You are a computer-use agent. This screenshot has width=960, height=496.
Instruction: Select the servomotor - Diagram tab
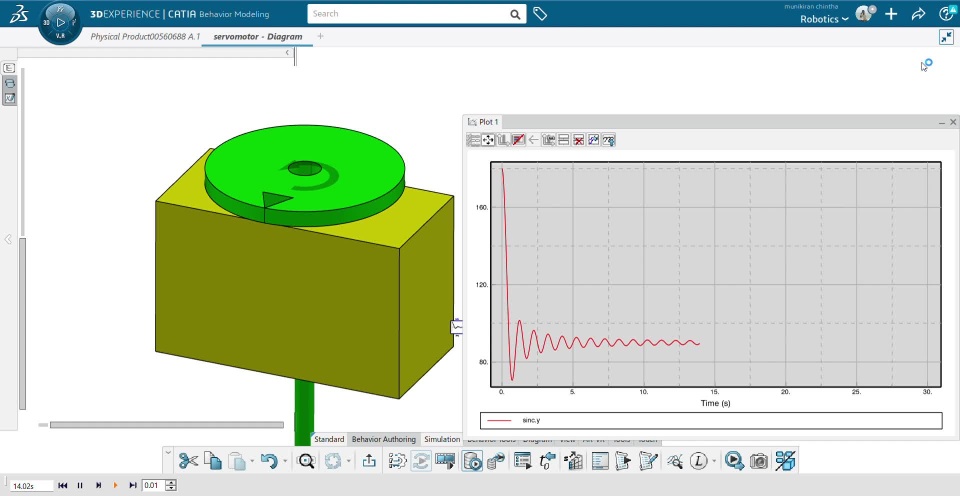click(258, 36)
